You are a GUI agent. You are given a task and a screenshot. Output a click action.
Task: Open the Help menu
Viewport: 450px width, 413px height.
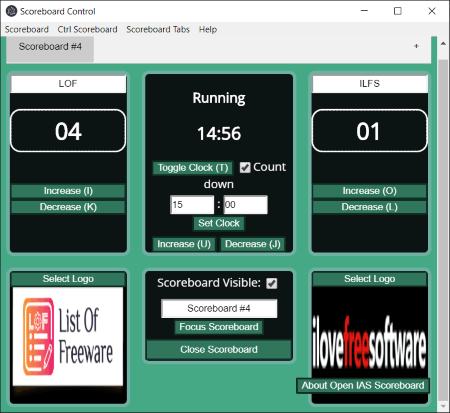[208, 29]
